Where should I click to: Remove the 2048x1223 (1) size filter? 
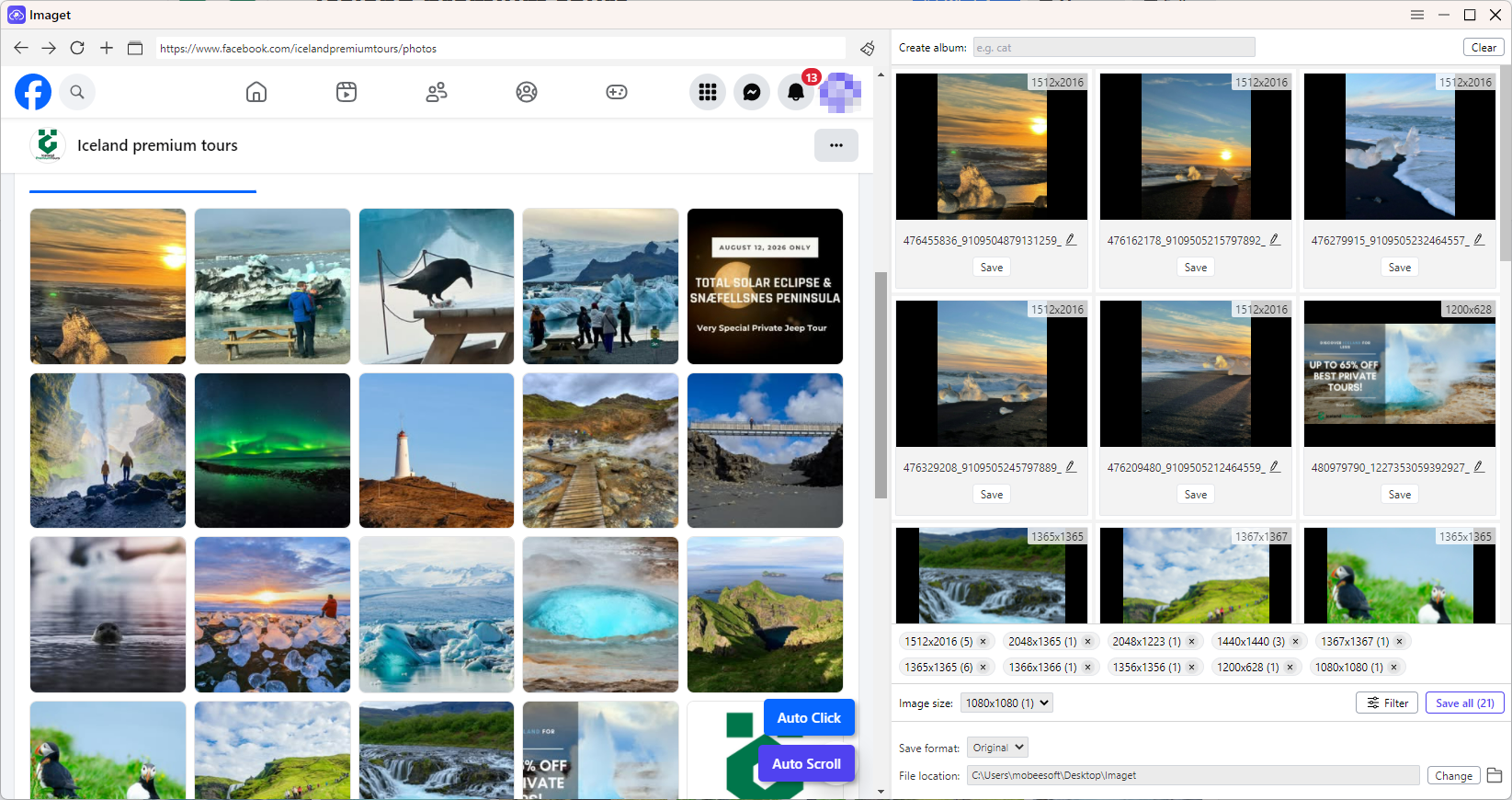coord(1191,642)
